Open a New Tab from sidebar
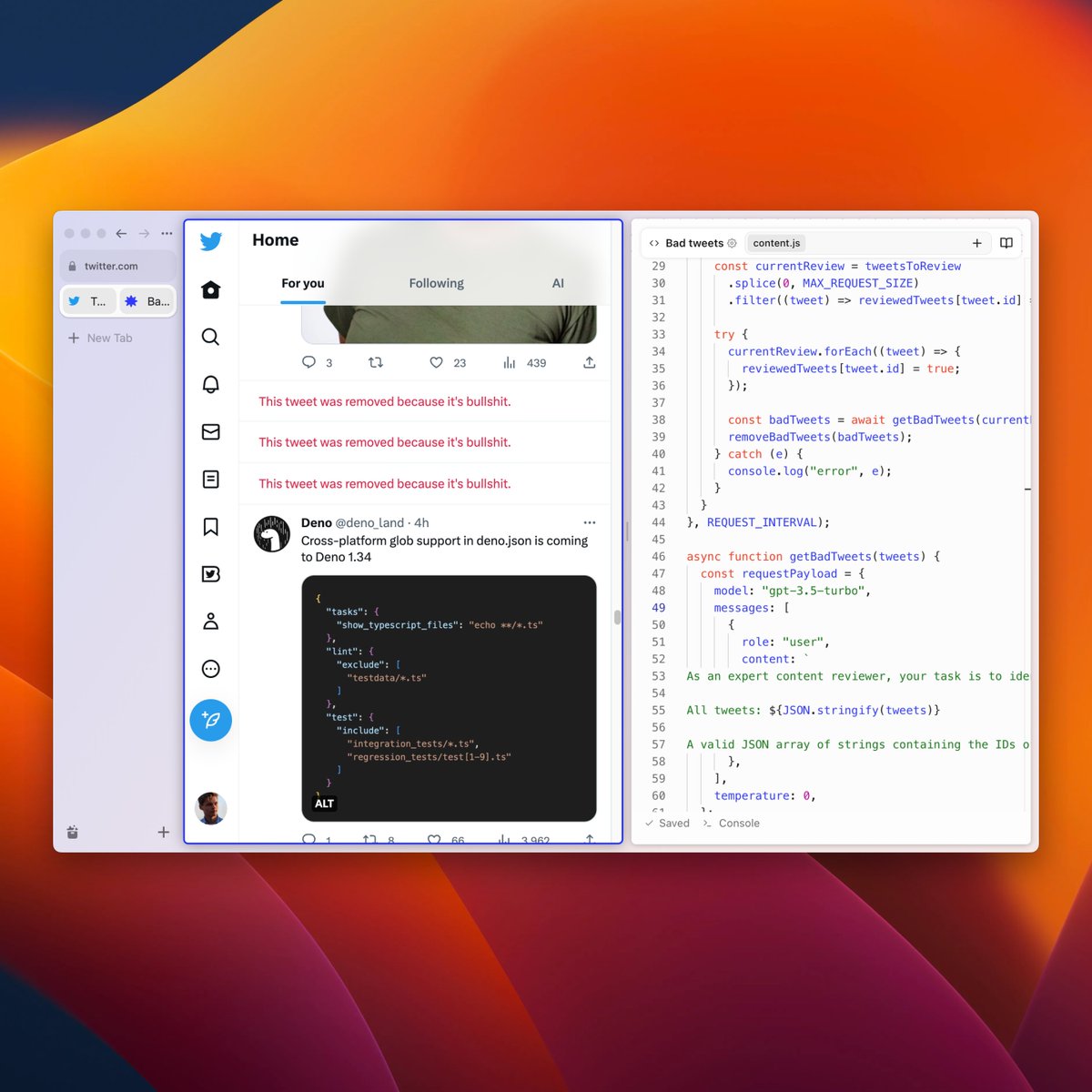The width and height of the screenshot is (1092, 1092). 100,338
